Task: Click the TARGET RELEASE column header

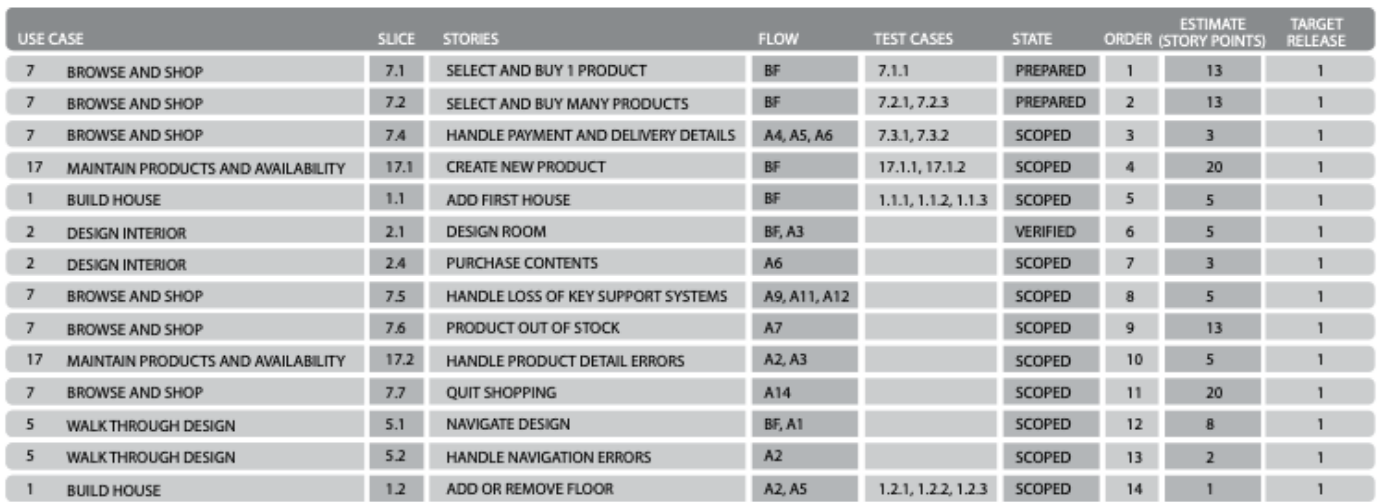Action: click(x=1316, y=32)
